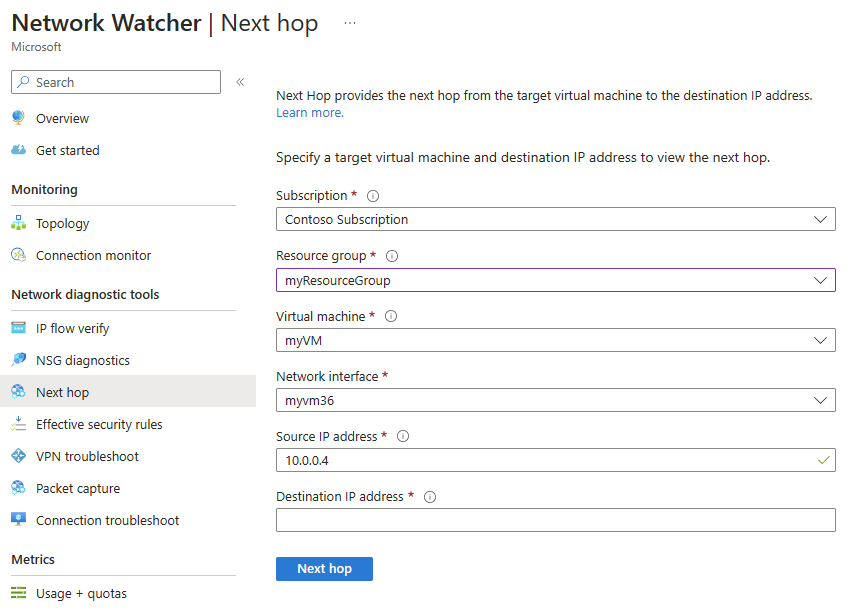This screenshot has width=853, height=610.
Task: Open the Subscription dropdown
Action: [x=556, y=219]
